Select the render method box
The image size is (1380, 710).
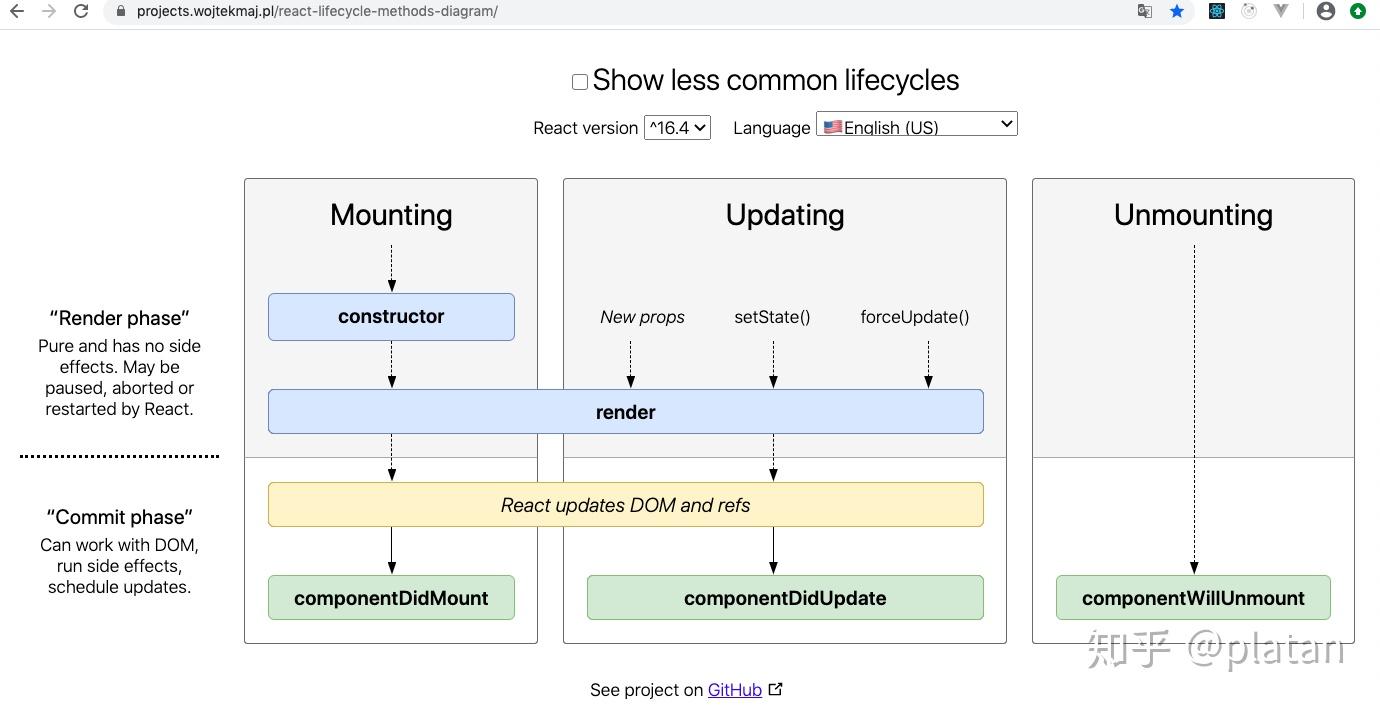coord(625,412)
